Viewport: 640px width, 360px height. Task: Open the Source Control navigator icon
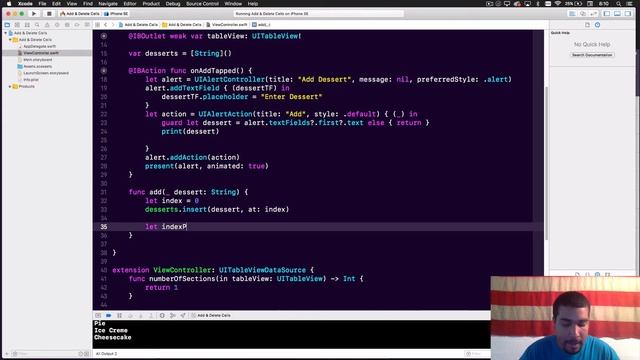pyautogui.click(x=17, y=25)
